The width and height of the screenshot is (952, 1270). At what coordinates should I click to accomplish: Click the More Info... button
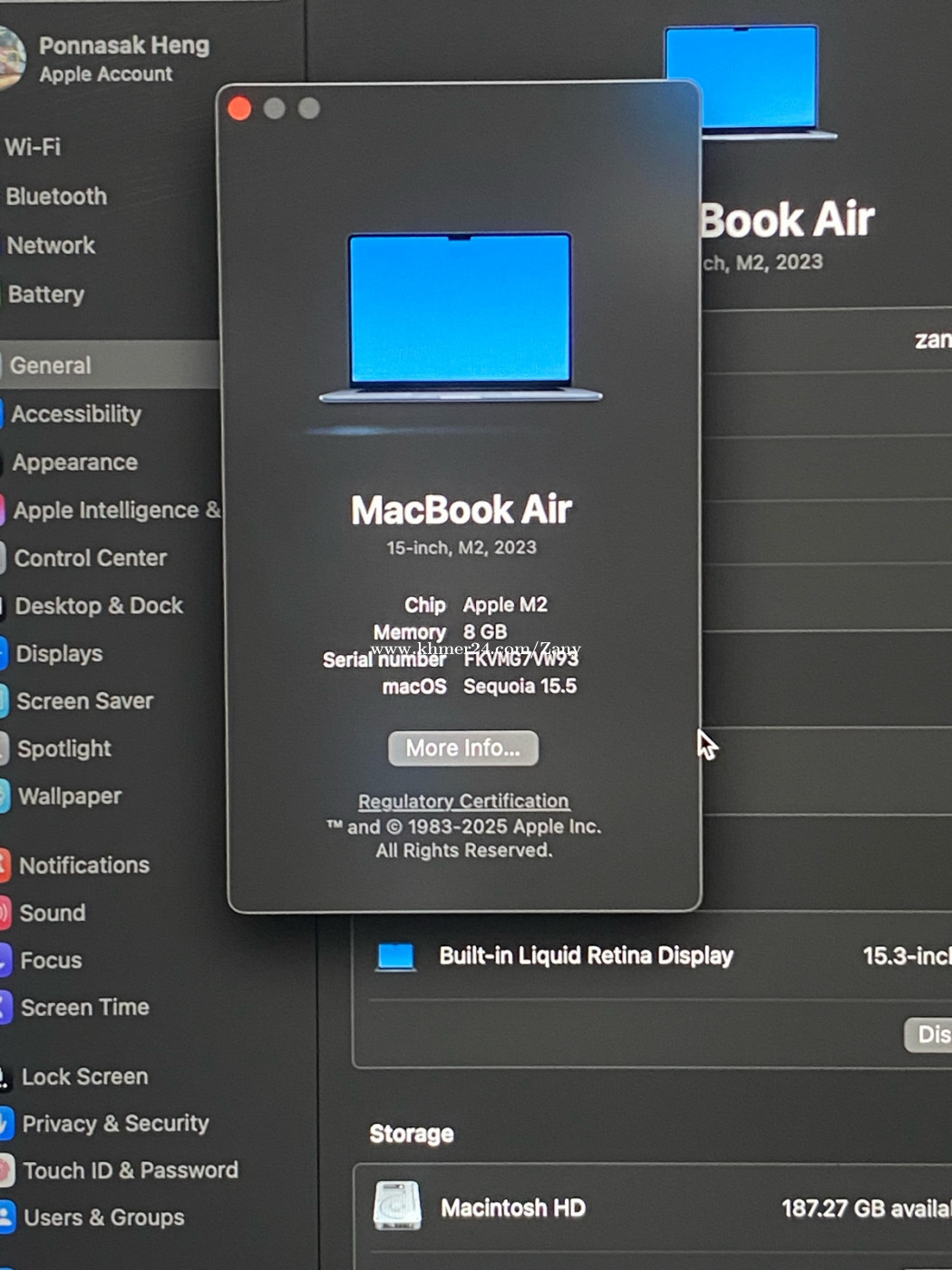pyautogui.click(x=463, y=747)
